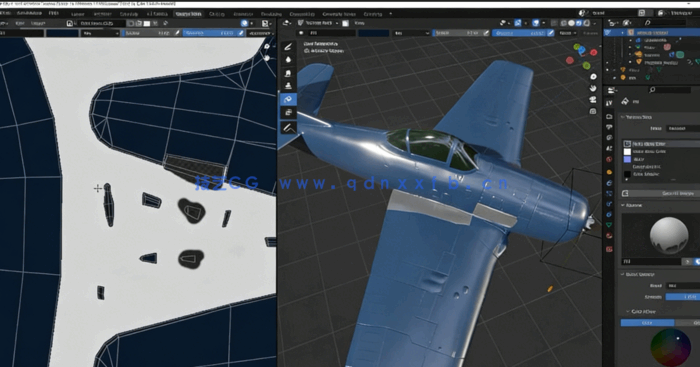Click the Save All Images button
Image resolution: width=700 pixels, height=367 pixels.
pos(660,193)
